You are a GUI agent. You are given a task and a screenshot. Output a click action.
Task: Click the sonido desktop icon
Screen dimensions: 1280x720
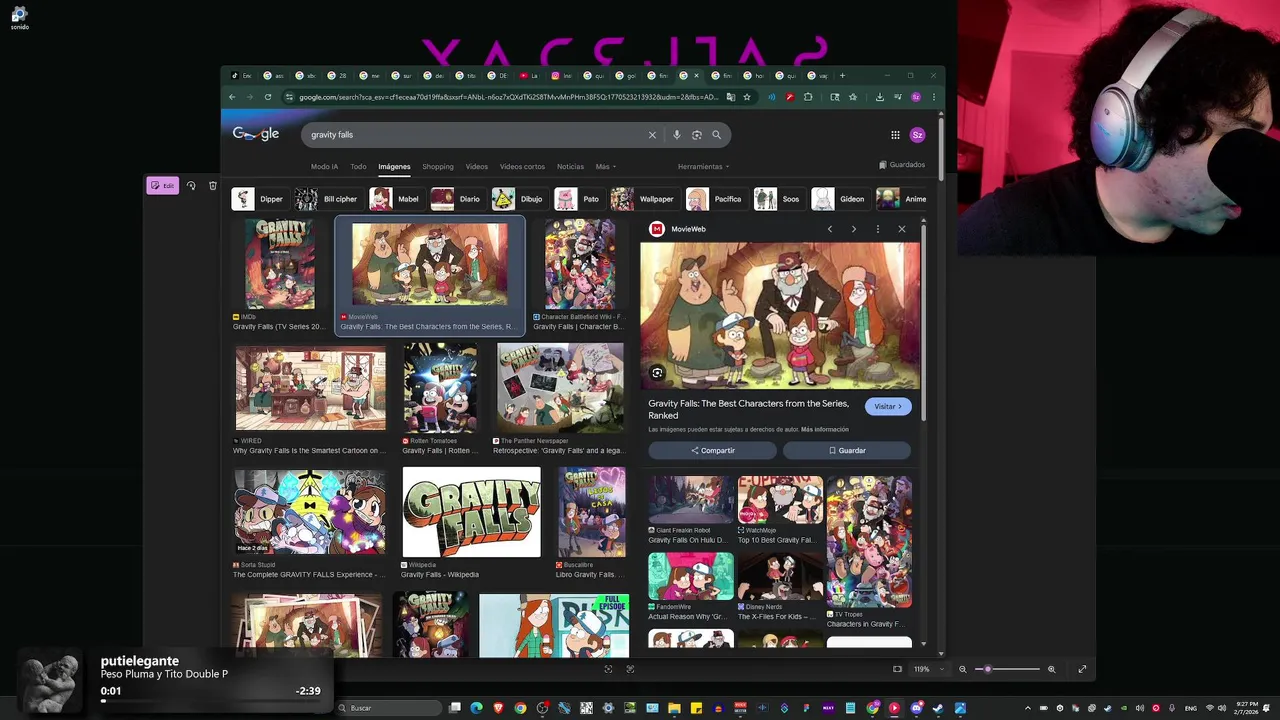pos(19,17)
